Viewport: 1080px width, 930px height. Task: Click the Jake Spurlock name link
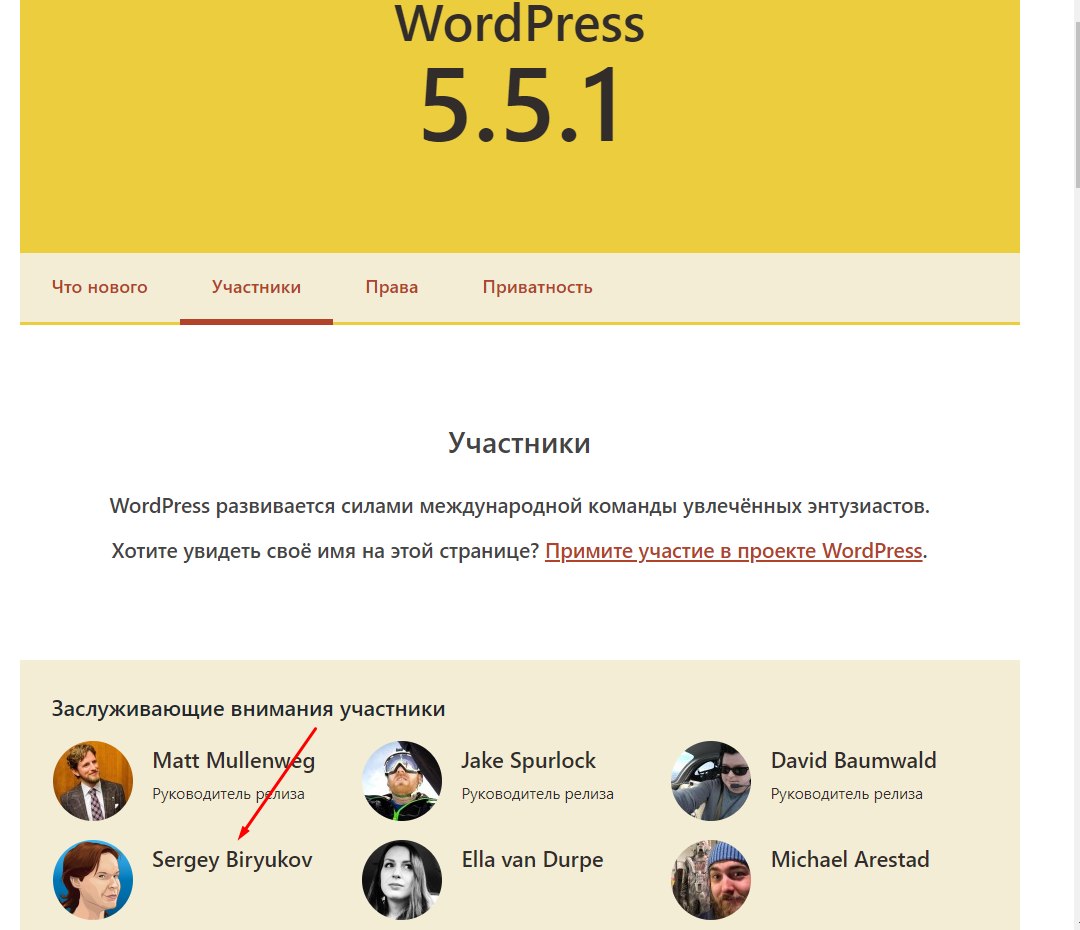click(x=528, y=761)
